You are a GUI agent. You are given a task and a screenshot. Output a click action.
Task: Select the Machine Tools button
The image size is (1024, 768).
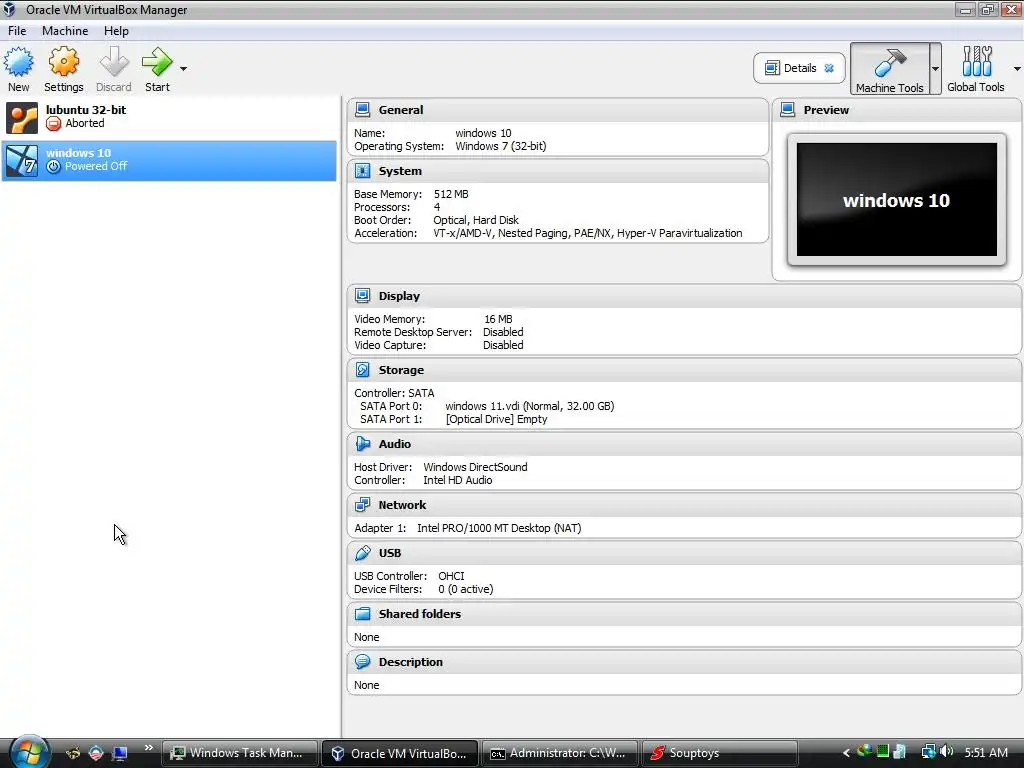click(x=889, y=69)
